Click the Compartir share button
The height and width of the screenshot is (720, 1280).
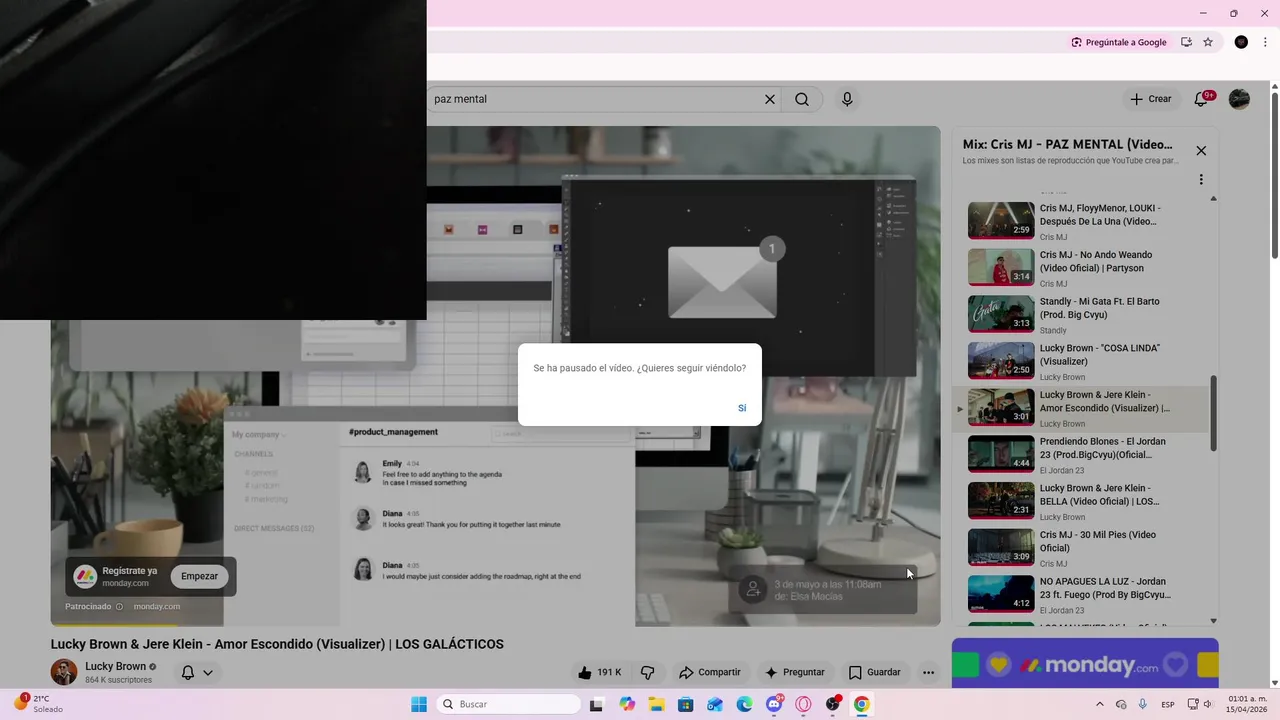(x=710, y=673)
